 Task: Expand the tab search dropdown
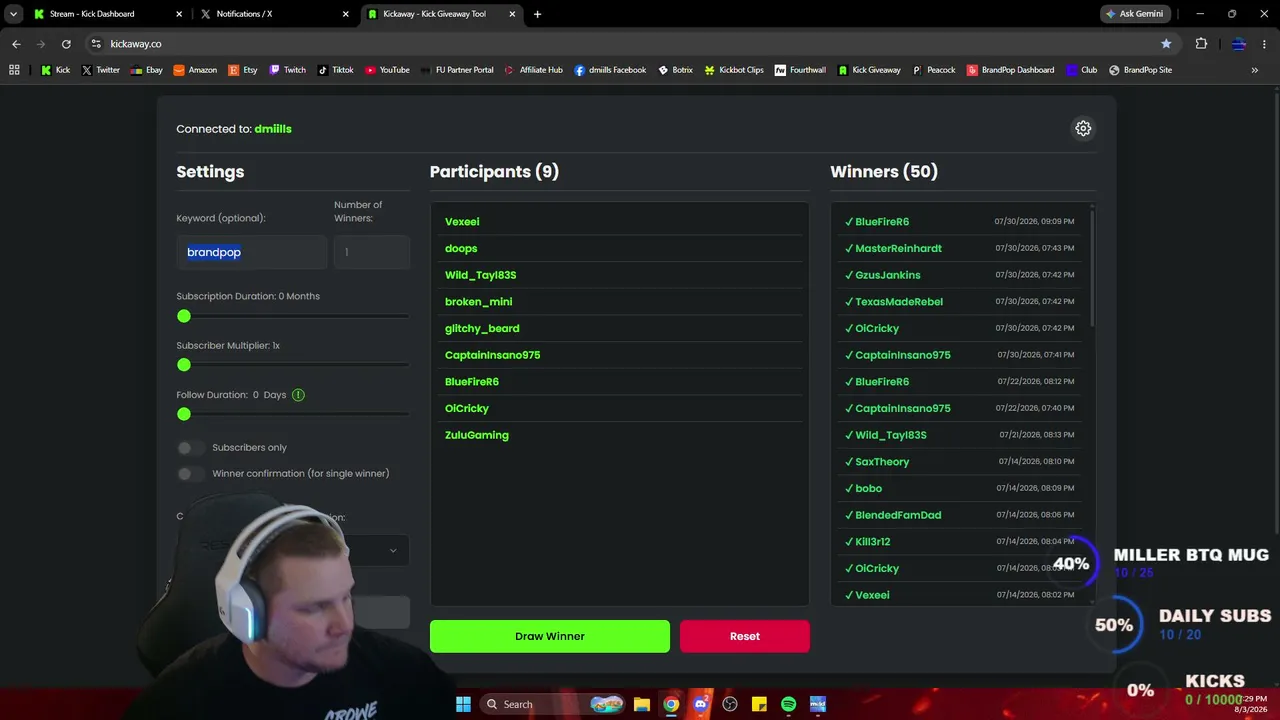[13, 14]
